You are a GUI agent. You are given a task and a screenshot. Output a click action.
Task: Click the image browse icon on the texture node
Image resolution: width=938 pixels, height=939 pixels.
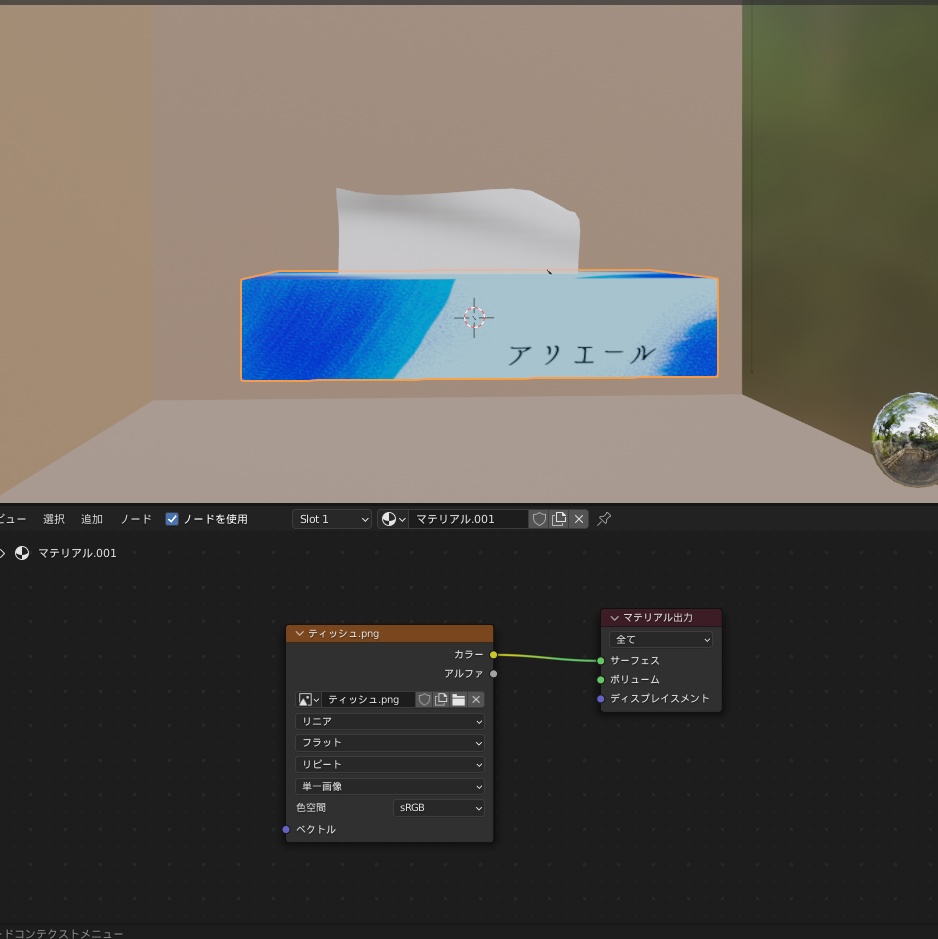click(x=306, y=699)
